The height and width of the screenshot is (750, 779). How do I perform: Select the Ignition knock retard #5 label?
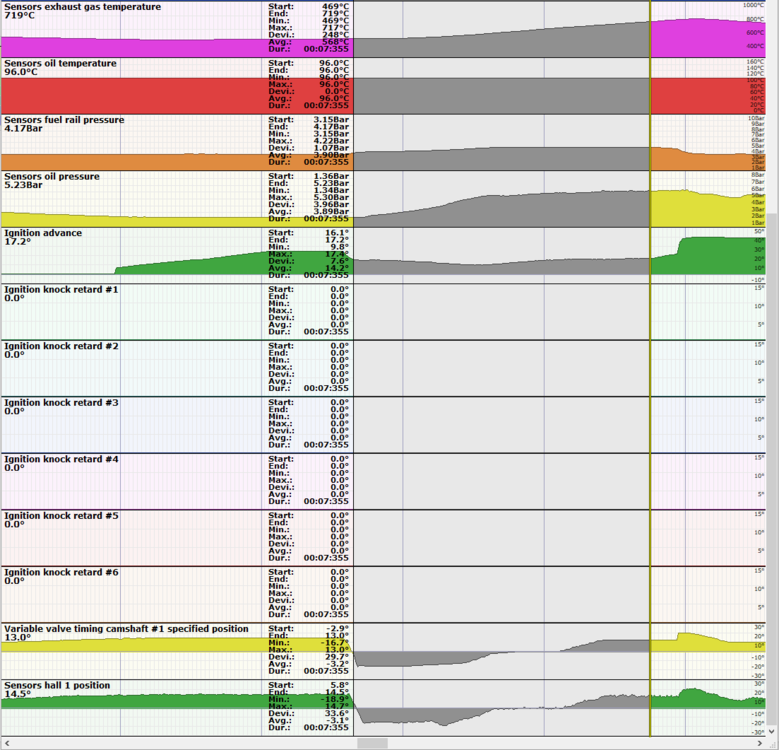tap(61, 517)
